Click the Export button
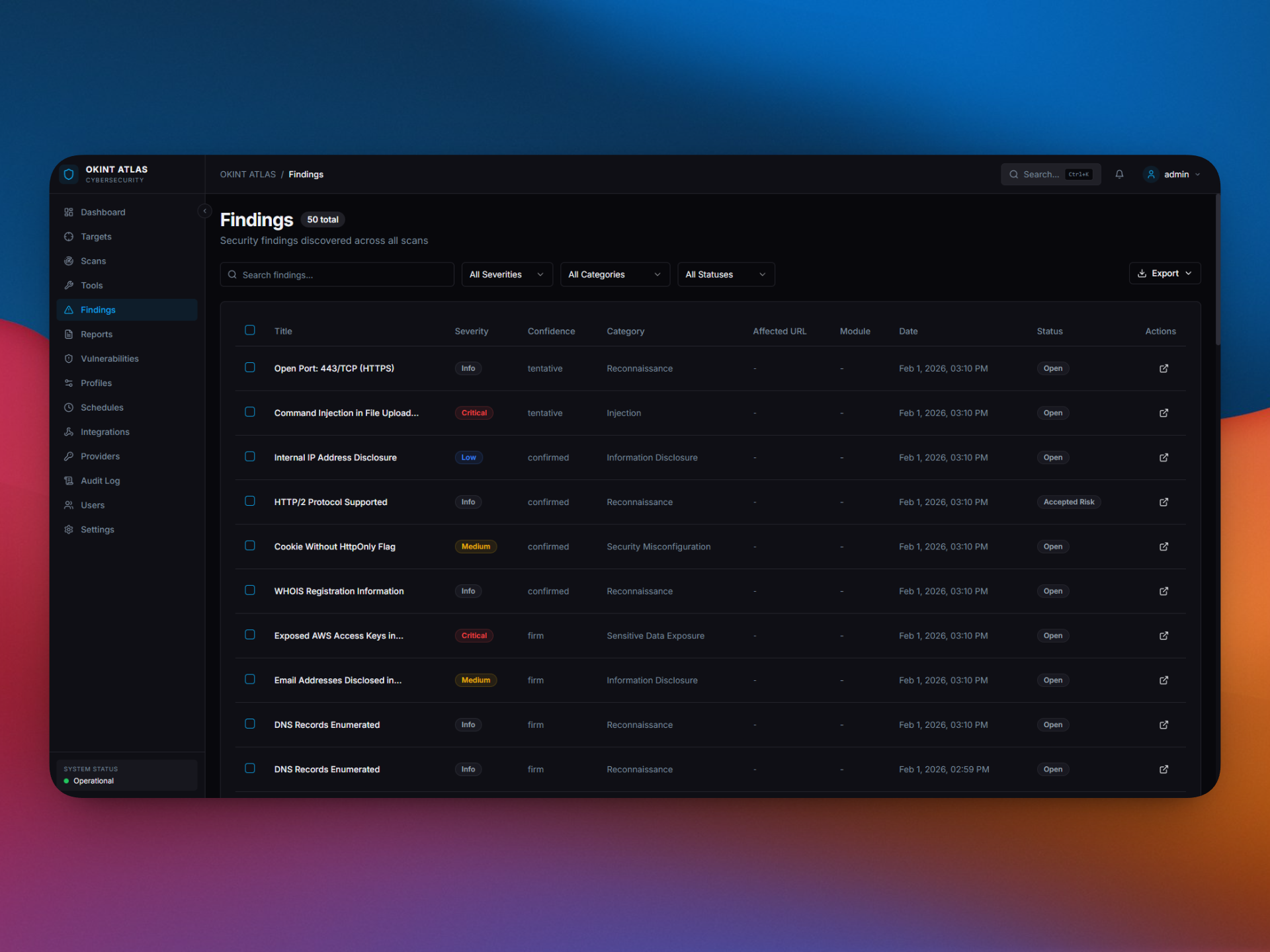Viewport: 1270px width, 952px height. [1164, 273]
